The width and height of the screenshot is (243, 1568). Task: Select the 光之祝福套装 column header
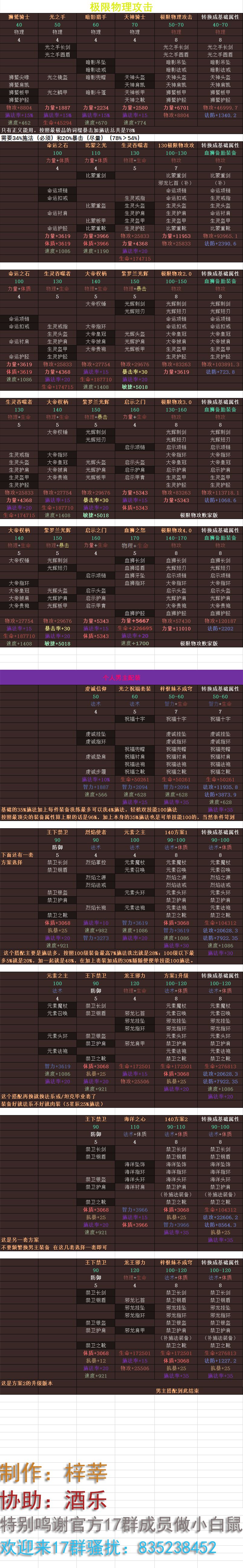134,690
